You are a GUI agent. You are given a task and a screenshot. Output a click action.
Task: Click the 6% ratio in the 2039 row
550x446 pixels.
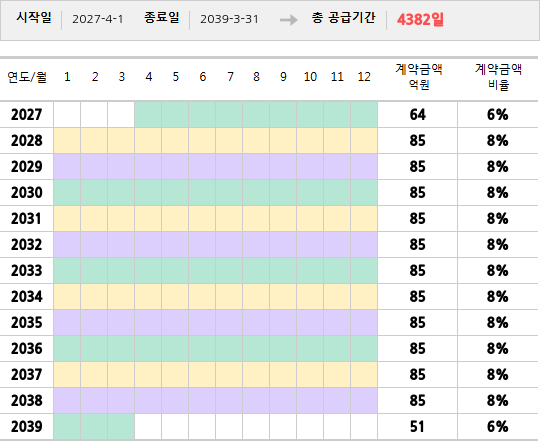[x=497, y=426]
